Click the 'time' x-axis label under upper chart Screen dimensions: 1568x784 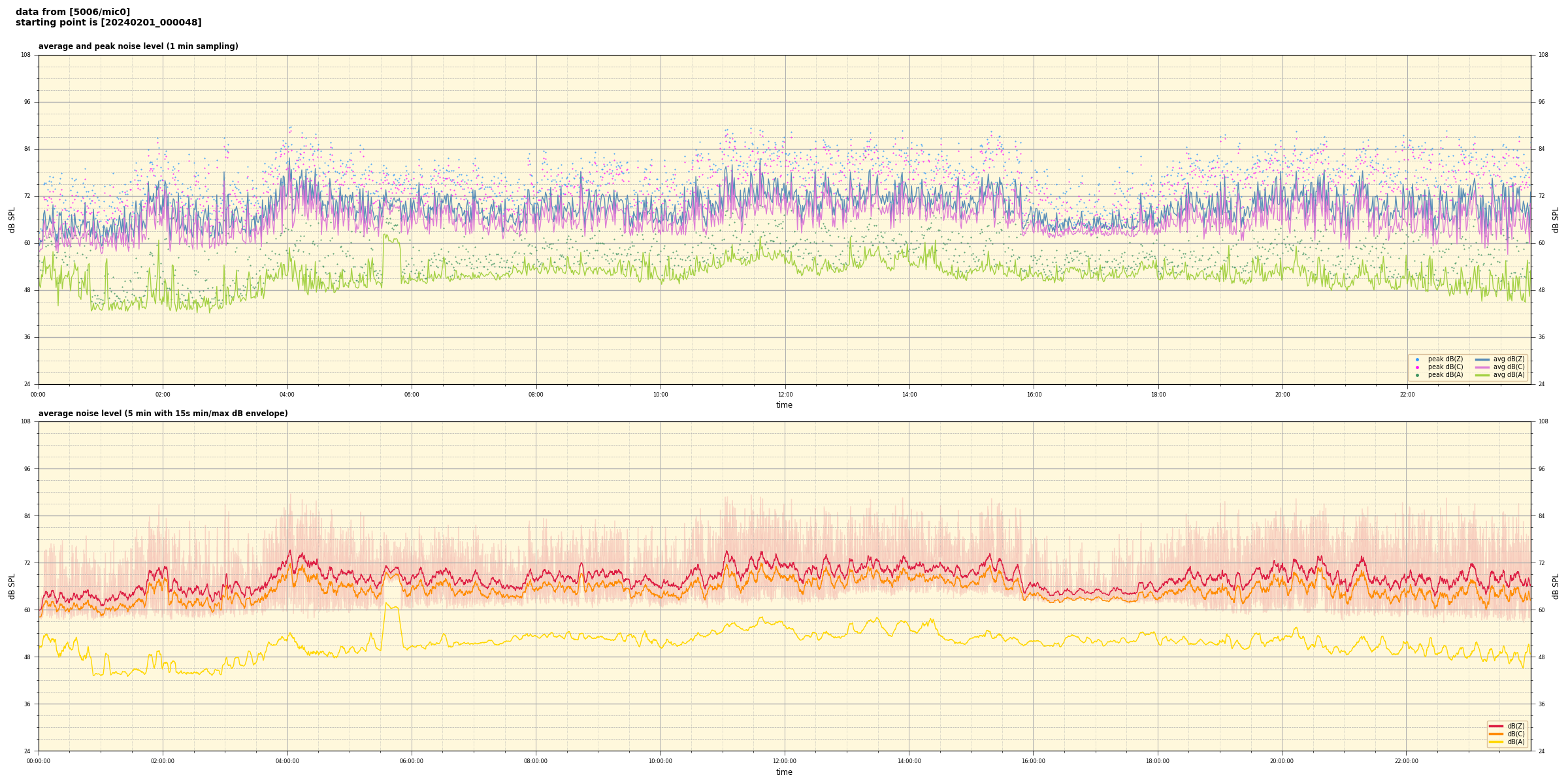[x=784, y=405]
